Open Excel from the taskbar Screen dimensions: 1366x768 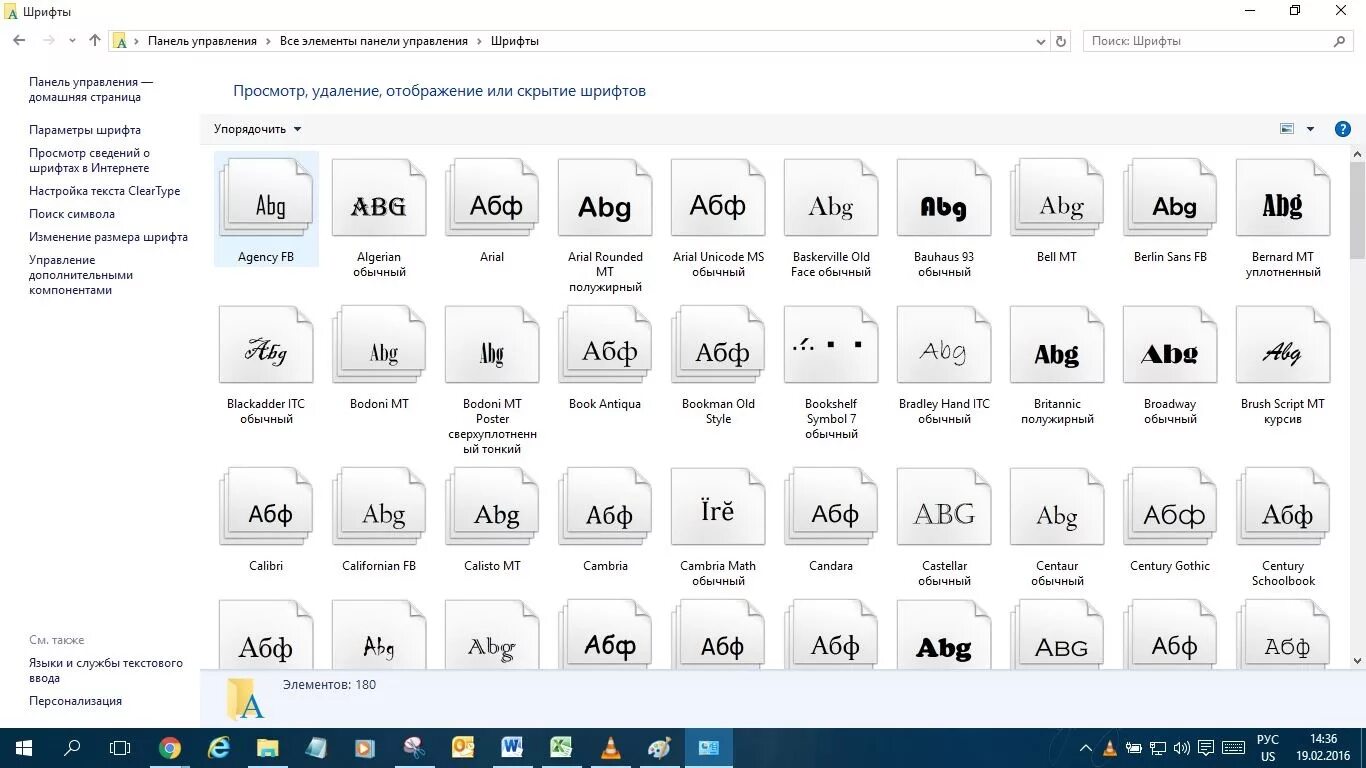(561, 748)
